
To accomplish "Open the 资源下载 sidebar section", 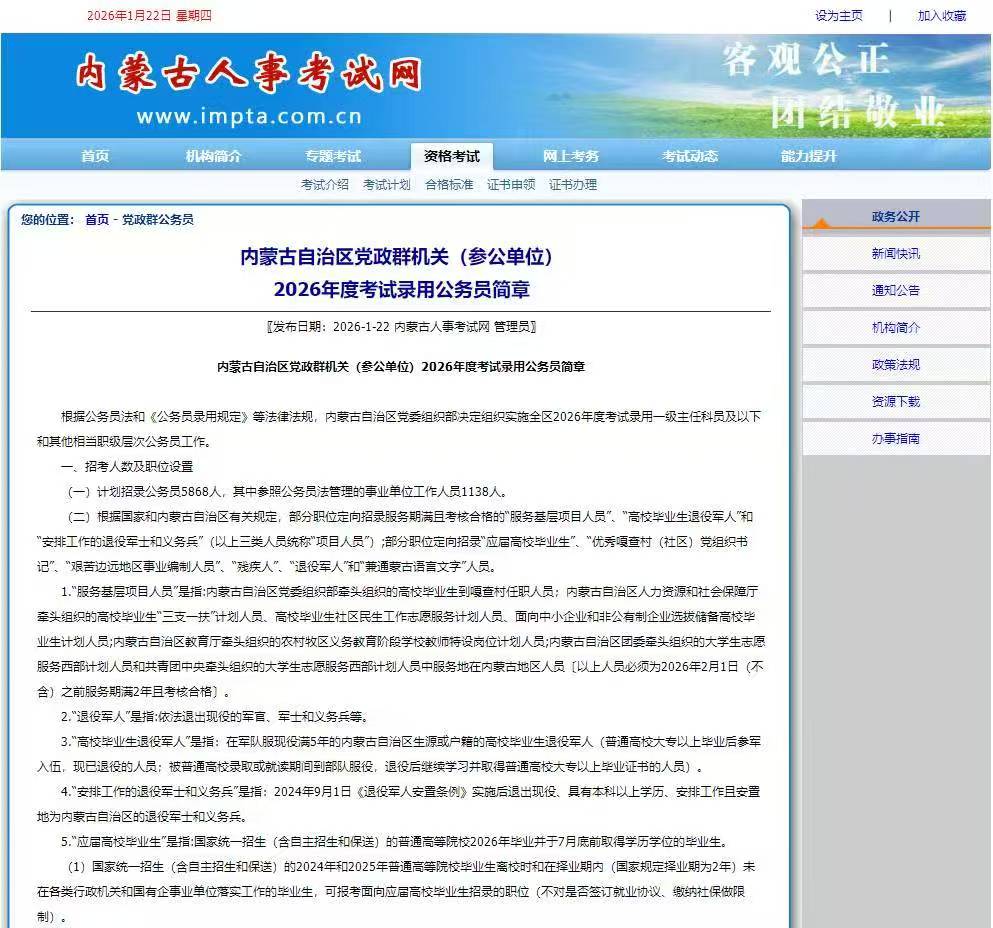I will point(897,401).
